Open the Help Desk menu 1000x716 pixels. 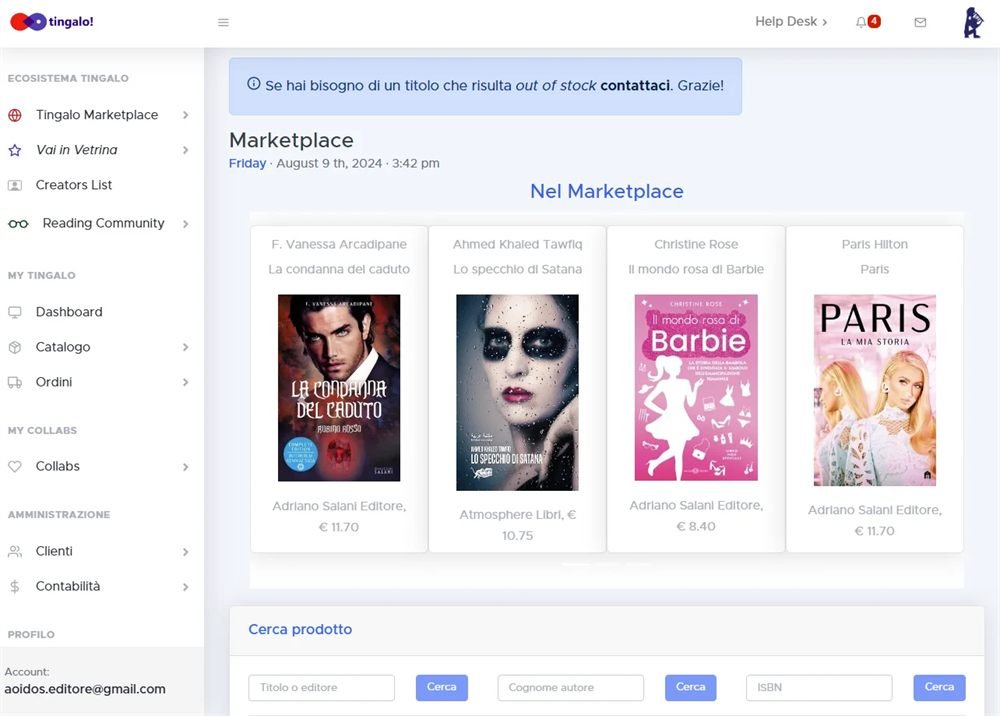pos(791,22)
